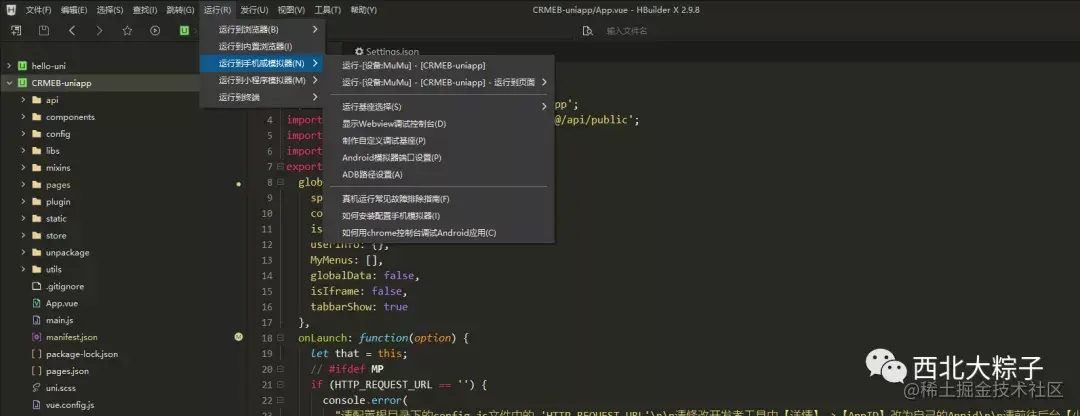Screen dimensions: 1080x416
Task: Expand the store folder
Action: 23,236
